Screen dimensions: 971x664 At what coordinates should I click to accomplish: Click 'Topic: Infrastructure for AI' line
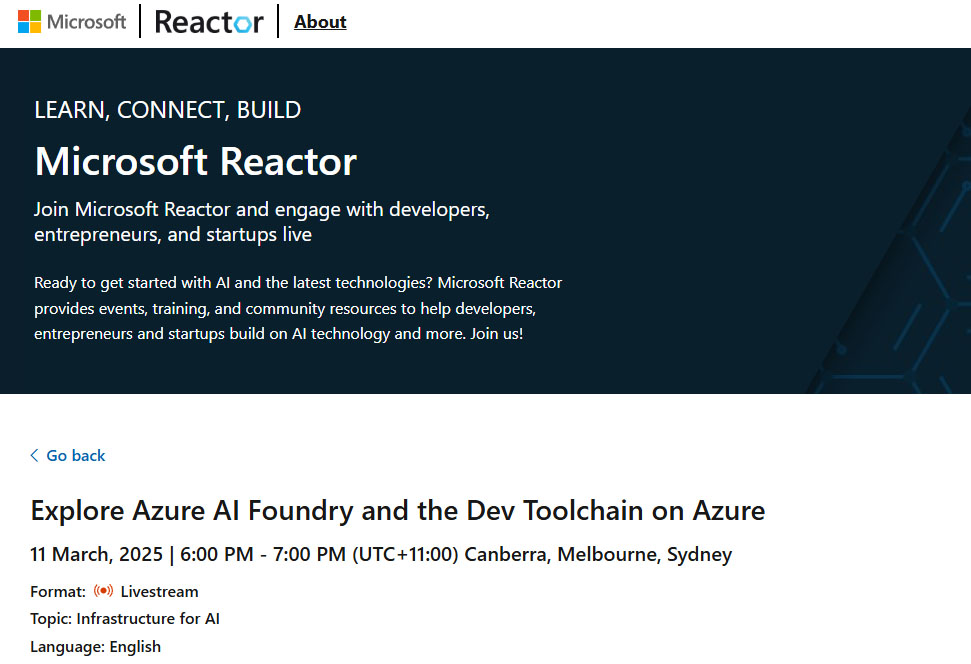tap(125, 619)
